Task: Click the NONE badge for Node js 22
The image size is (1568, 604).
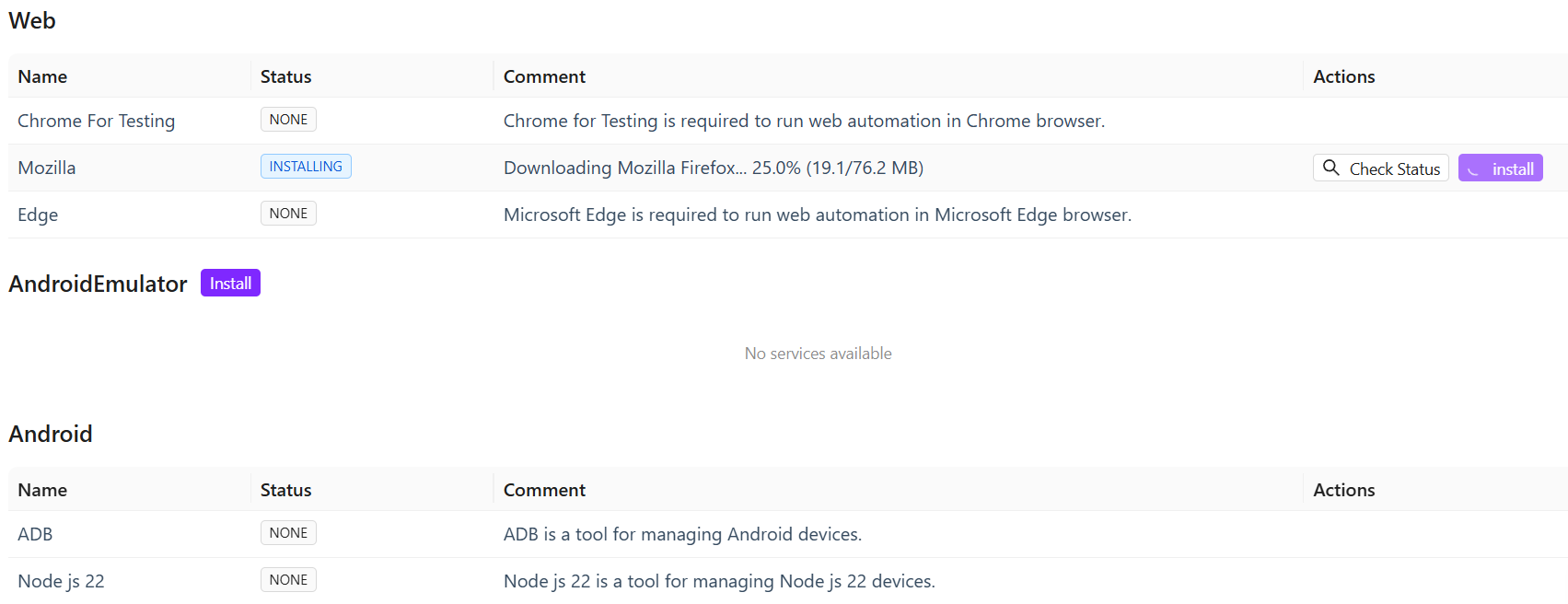Action: point(288,580)
